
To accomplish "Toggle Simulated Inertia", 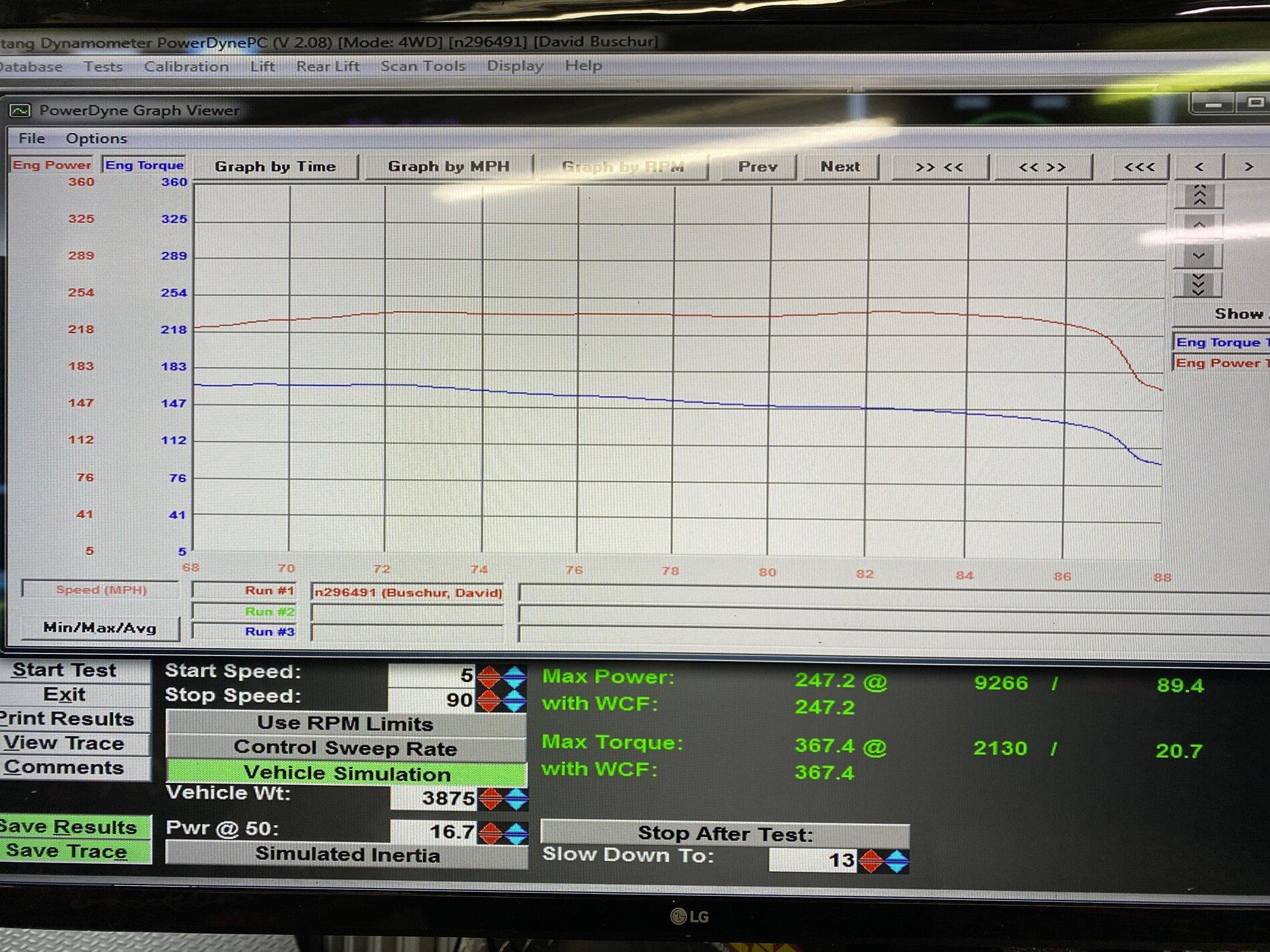I will click(346, 855).
